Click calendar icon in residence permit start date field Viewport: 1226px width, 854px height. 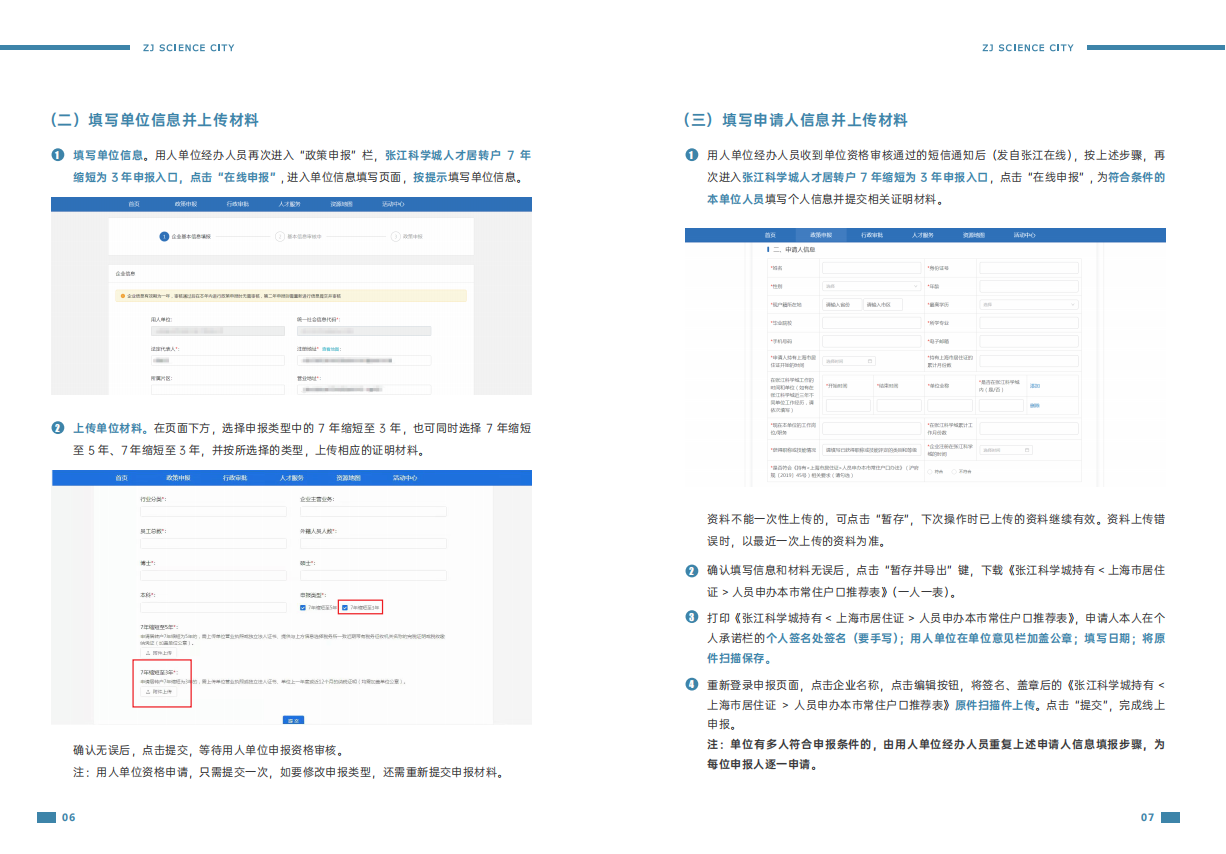point(870,361)
